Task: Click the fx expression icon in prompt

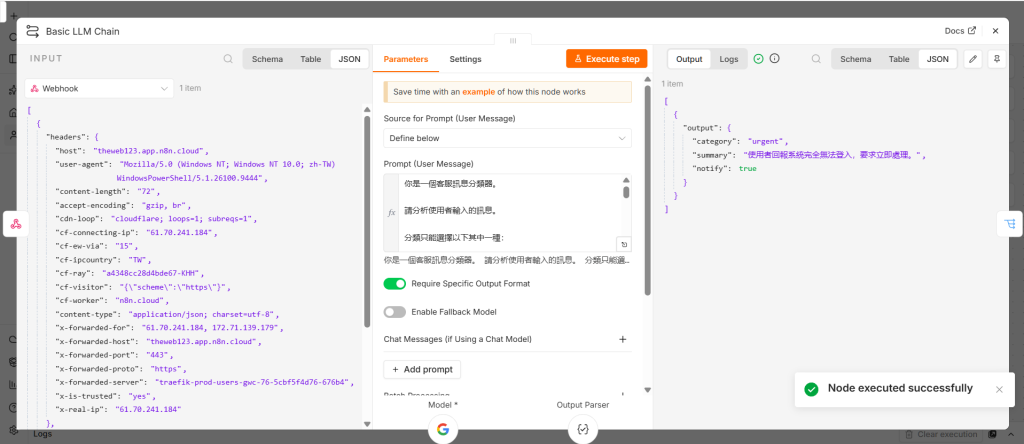Action: 392,213
